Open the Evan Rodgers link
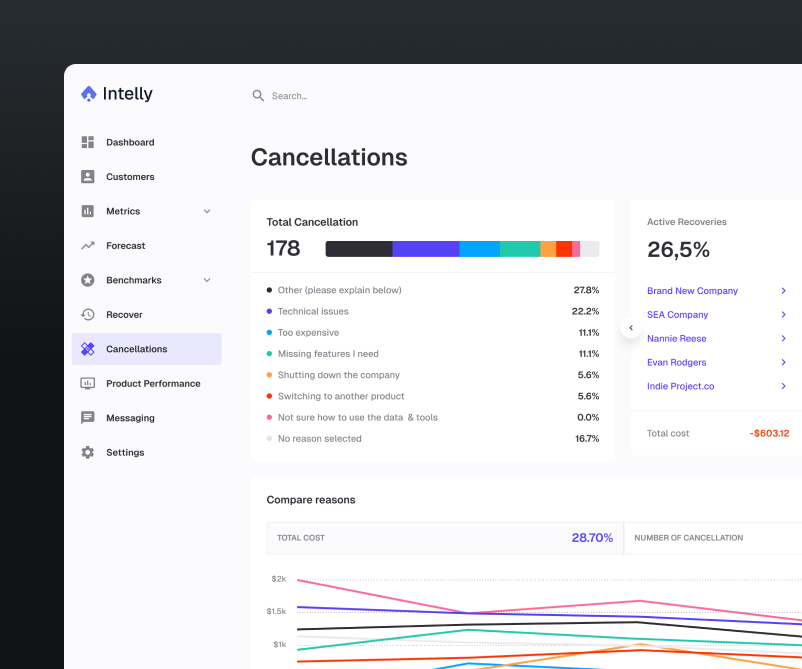This screenshot has height=669, width=802. (x=677, y=362)
